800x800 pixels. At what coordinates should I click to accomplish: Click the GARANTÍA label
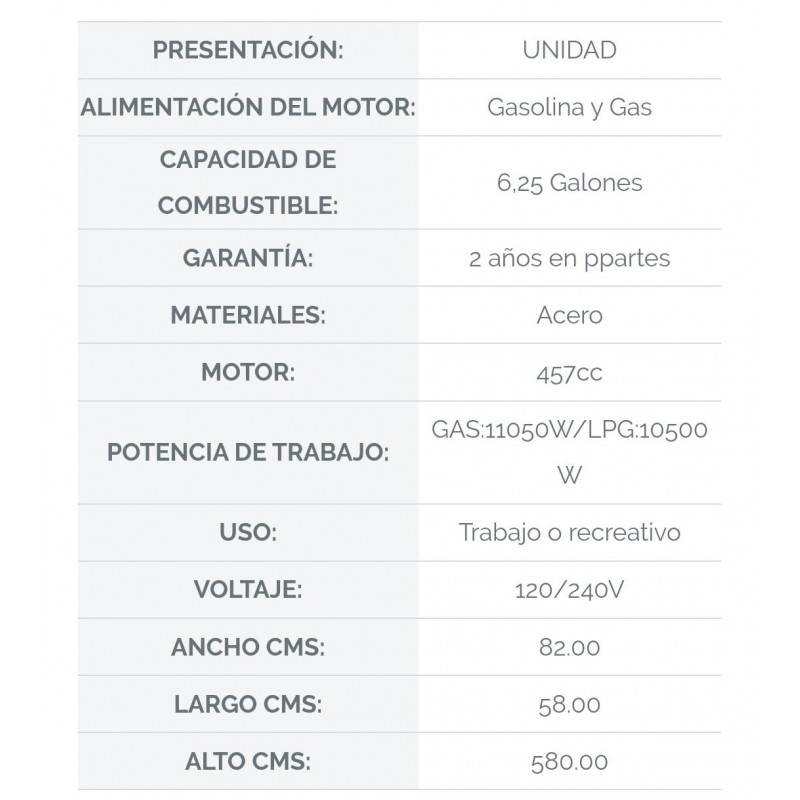(248, 258)
